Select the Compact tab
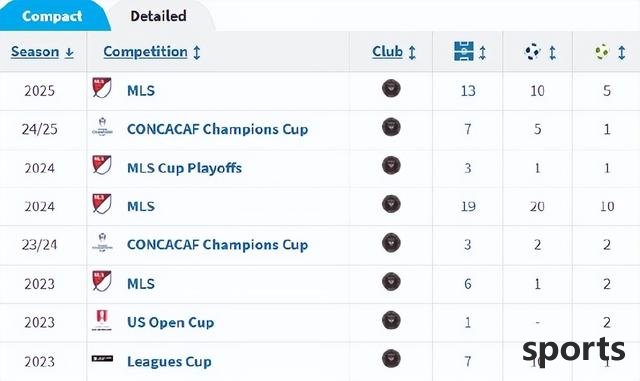The image size is (640, 381). coord(52,16)
